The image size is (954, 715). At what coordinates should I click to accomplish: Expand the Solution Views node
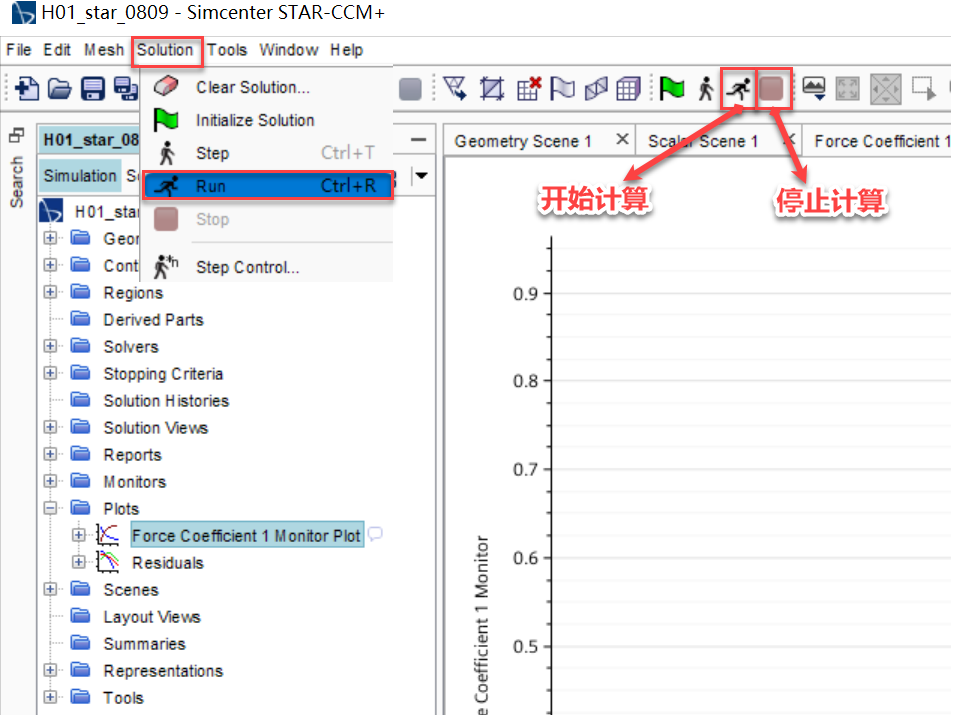pos(50,427)
